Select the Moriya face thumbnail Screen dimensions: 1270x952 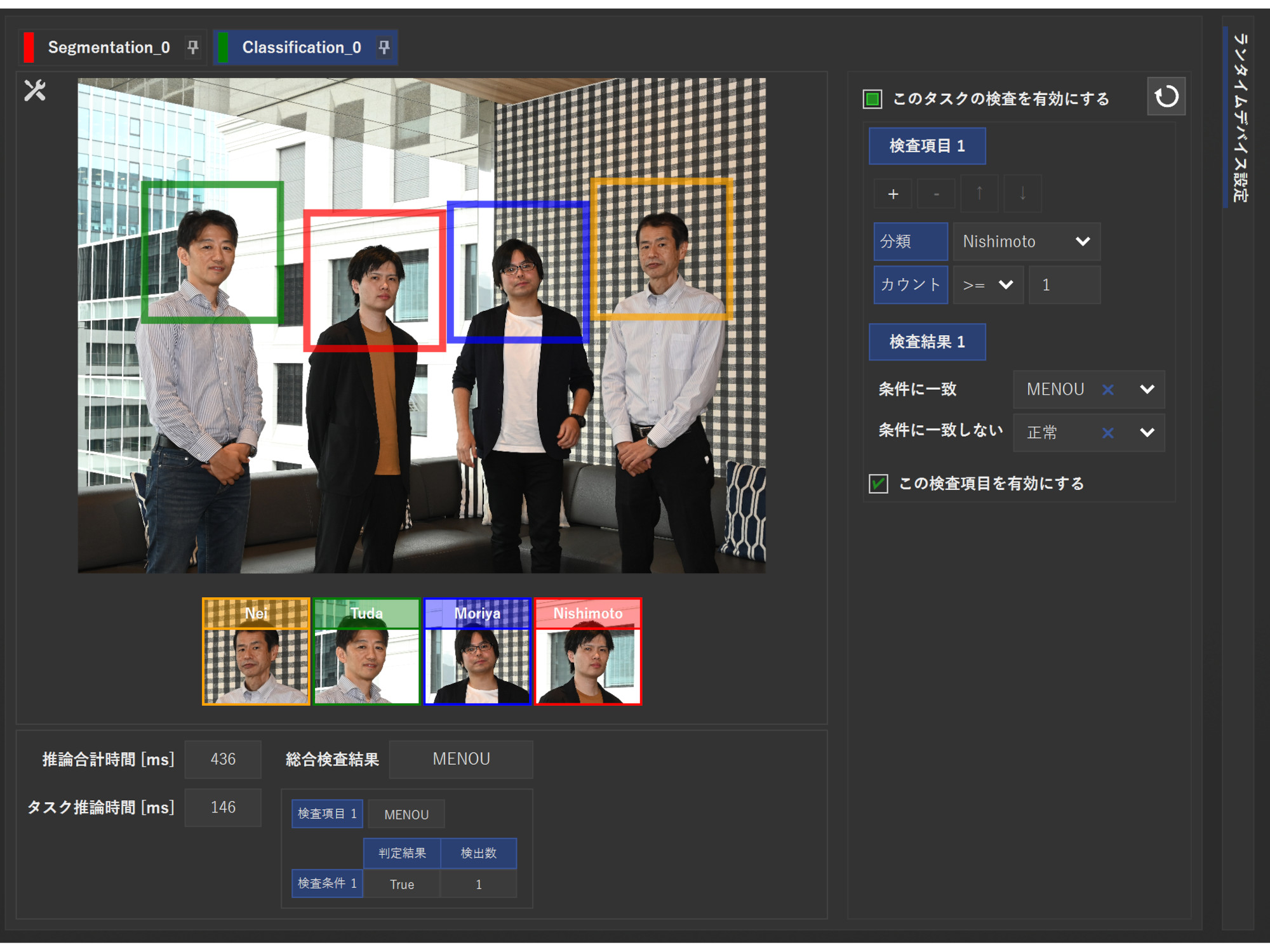point(478,652)
